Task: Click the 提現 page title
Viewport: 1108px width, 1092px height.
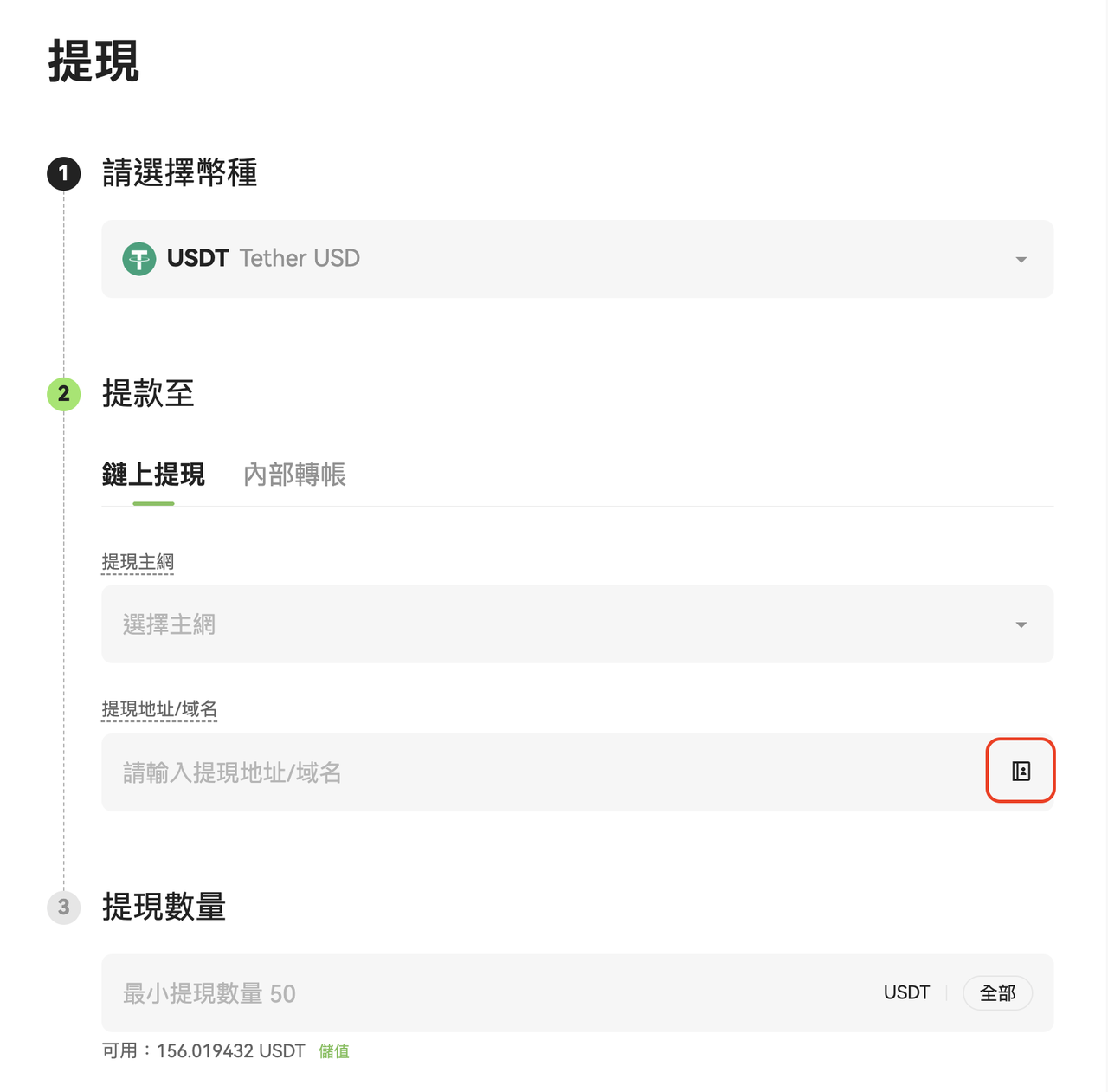Action: (x=93, y=61)
